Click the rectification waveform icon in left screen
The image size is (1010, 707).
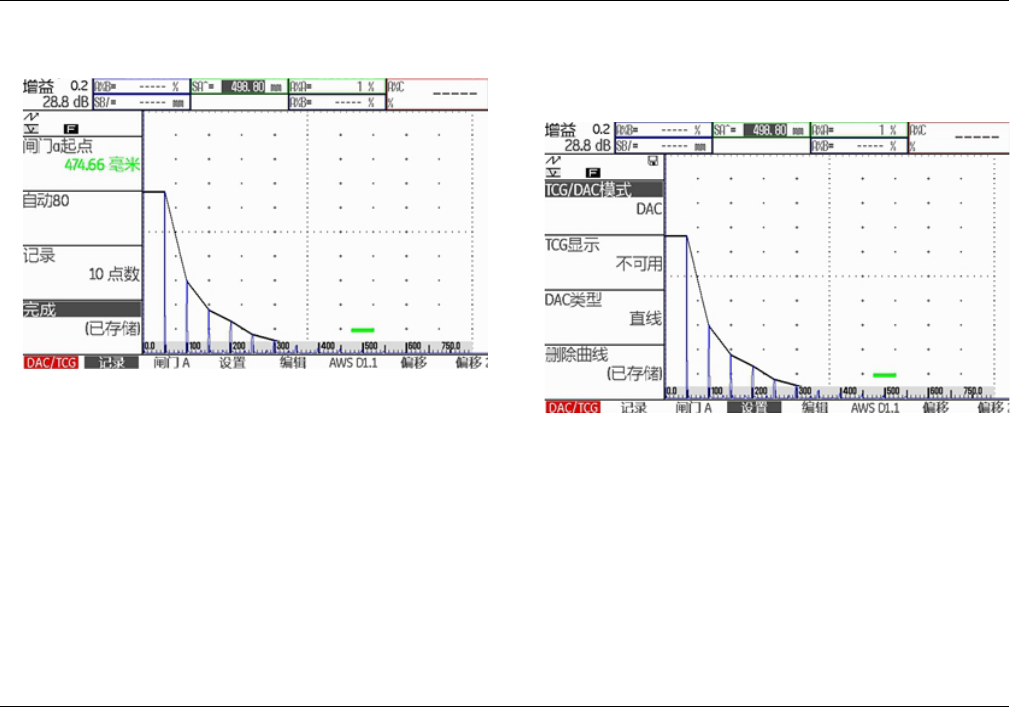coord(31,117)
